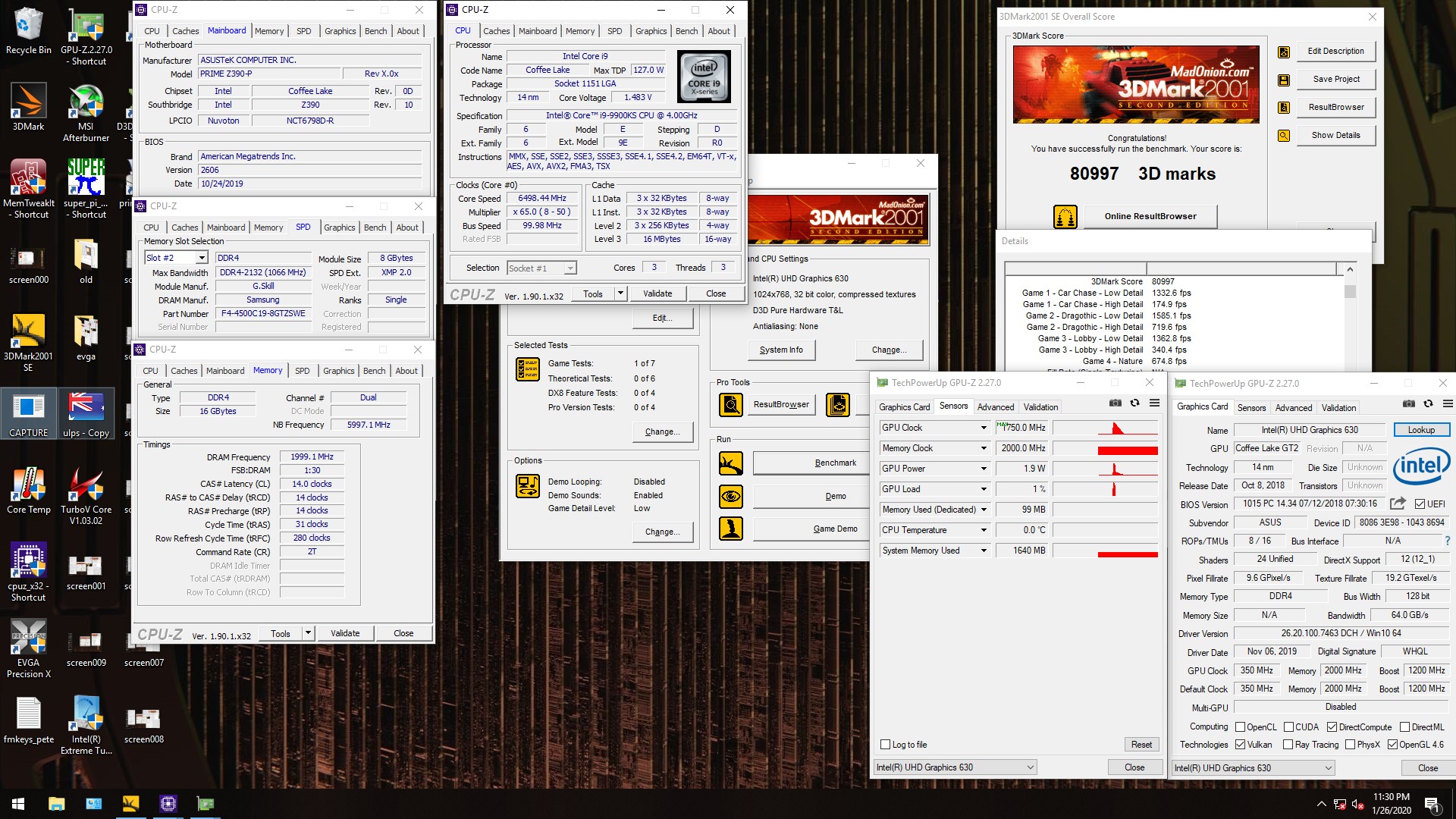This screenshot has height=819, width=1456.
Task: Open the MemTweakIt shortcut icon
Action: pos(28,189)
